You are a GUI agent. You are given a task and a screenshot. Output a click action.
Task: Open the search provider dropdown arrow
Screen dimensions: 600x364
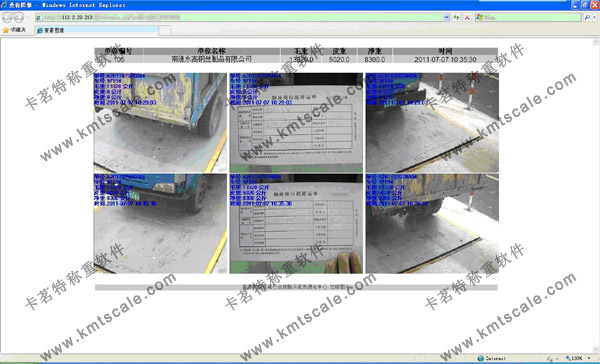click(x=595, y=17)
